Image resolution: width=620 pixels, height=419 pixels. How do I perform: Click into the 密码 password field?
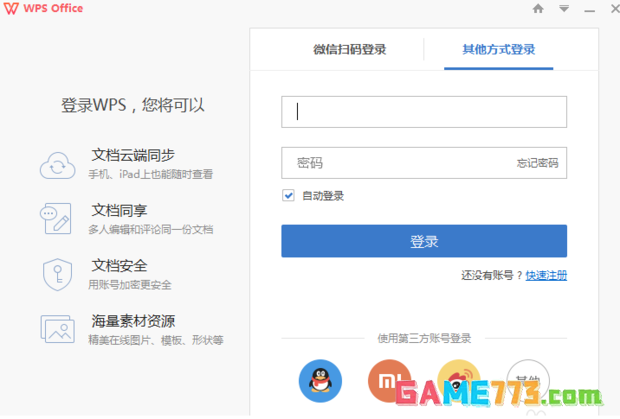pos(400,163)
